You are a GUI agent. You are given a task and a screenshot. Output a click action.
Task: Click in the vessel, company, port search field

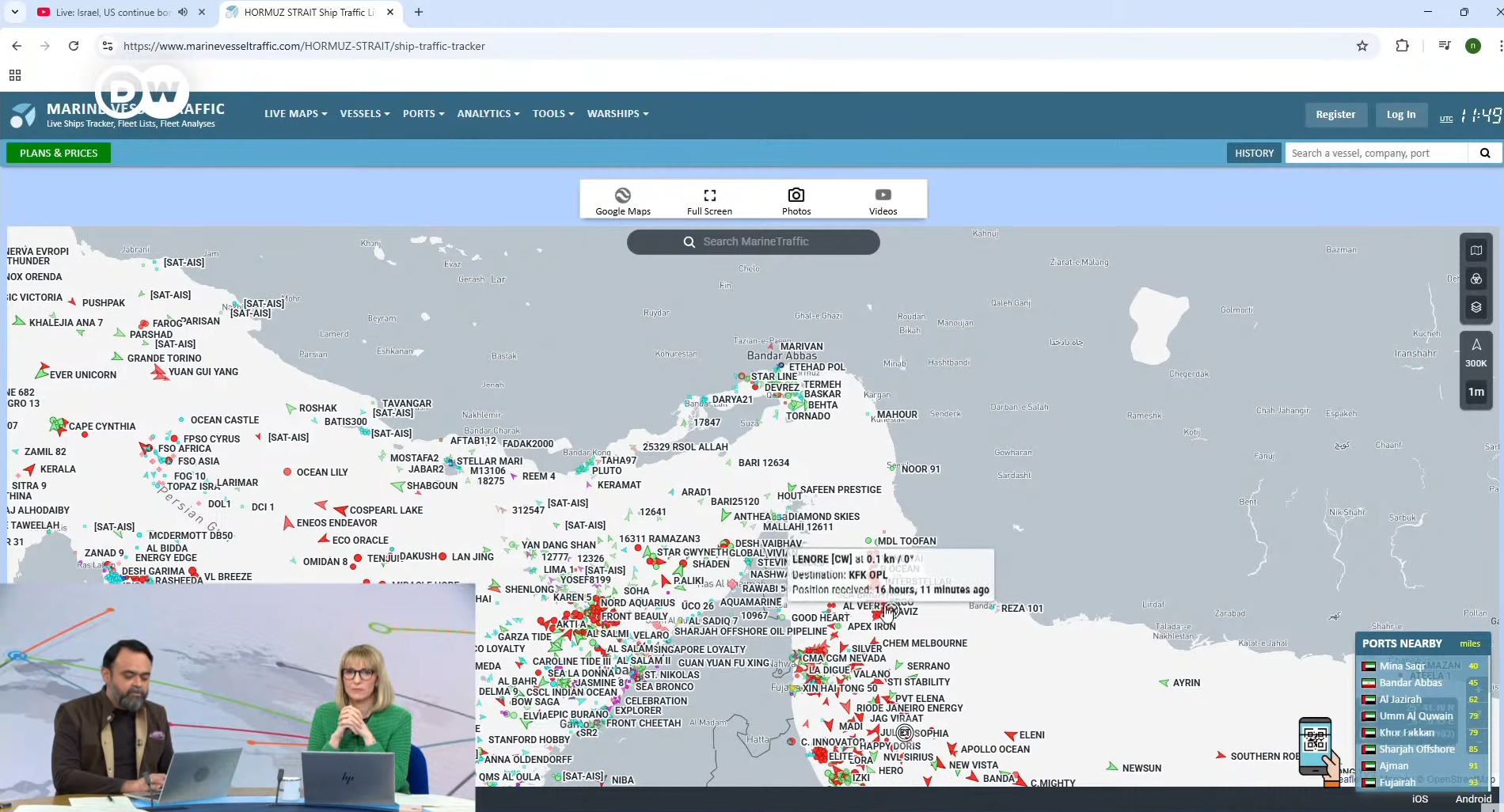1377,153
